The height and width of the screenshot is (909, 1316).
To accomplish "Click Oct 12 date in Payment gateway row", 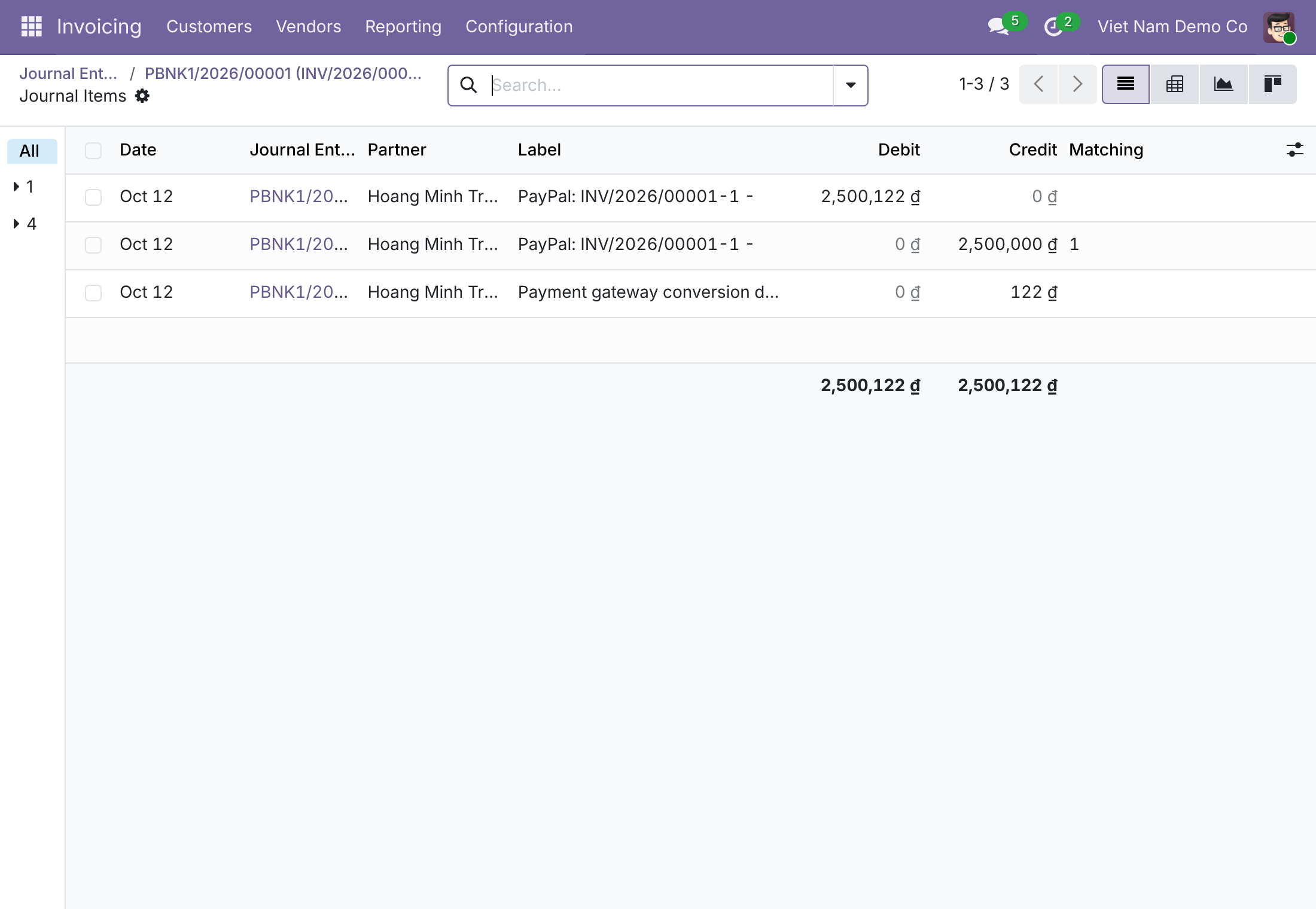I will click(146, 292).
